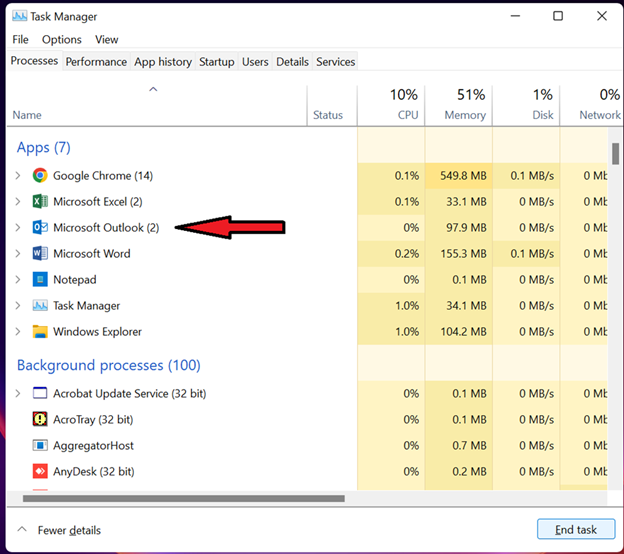Select the Processes tab
The width and height of the screenshot is (624, 554).
tap(34, 60)
